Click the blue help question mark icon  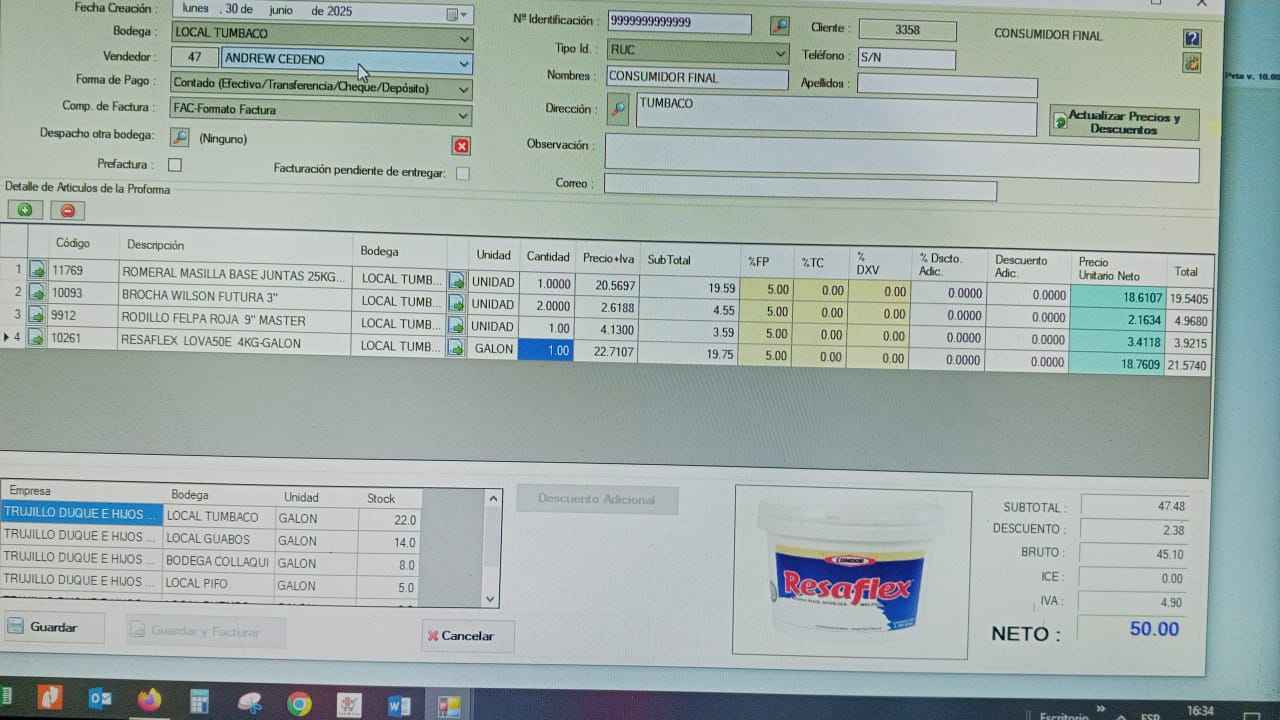1191,38
